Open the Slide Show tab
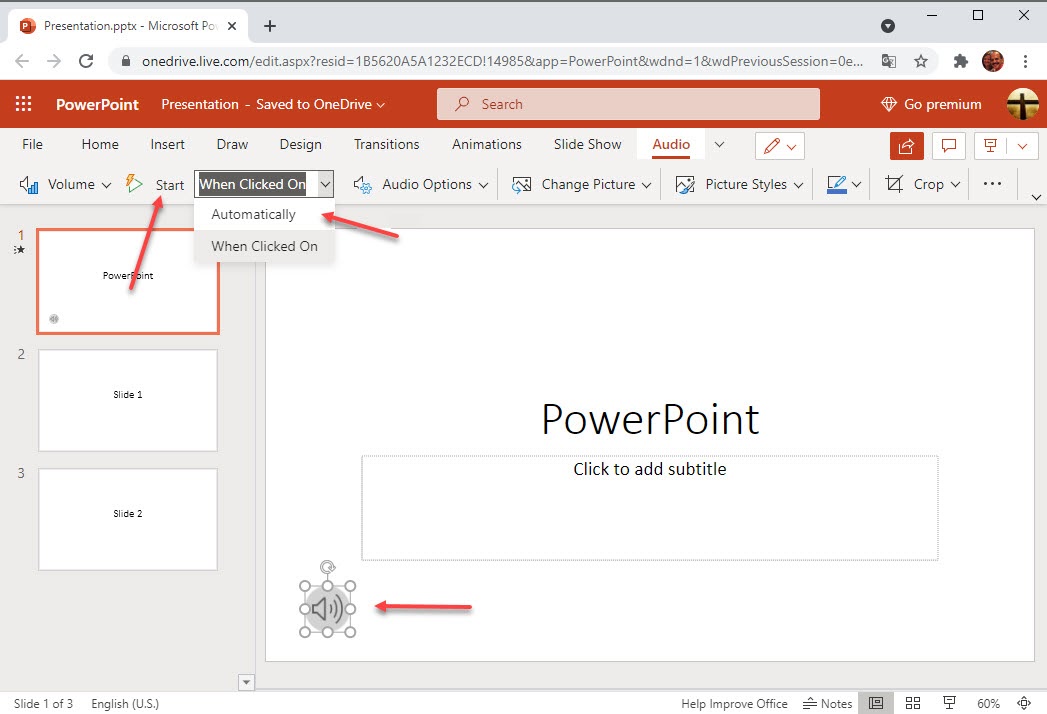The image size is (1047, 714). click(588, 144)
